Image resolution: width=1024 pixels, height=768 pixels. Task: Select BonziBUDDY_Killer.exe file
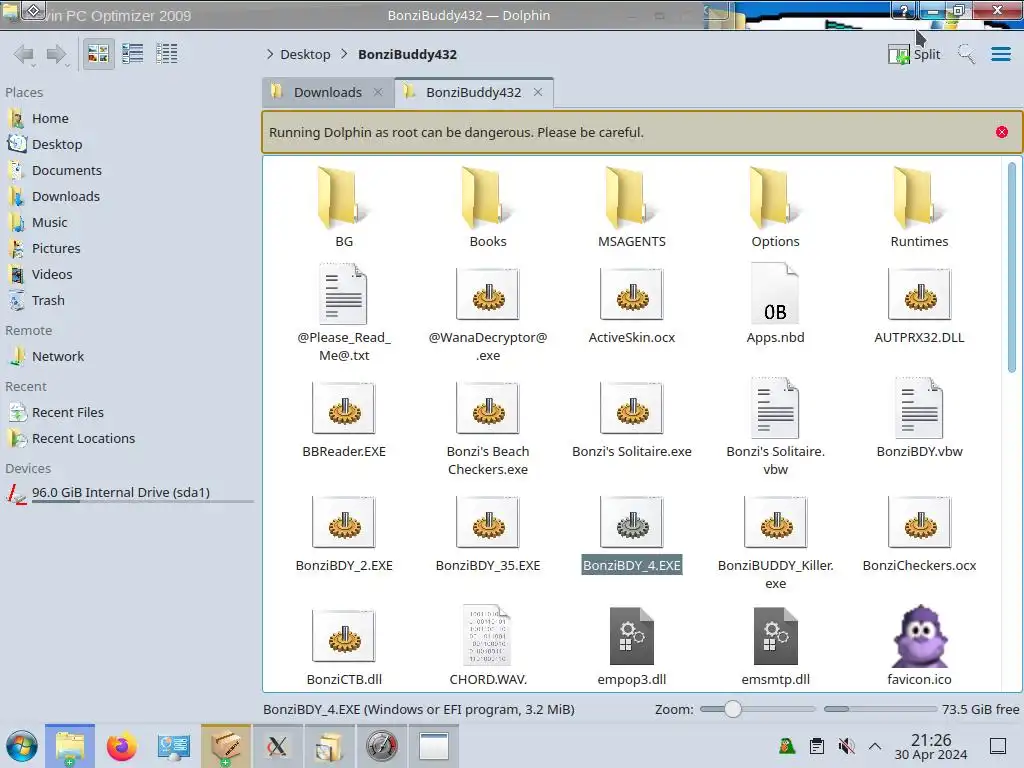[775, 541]
